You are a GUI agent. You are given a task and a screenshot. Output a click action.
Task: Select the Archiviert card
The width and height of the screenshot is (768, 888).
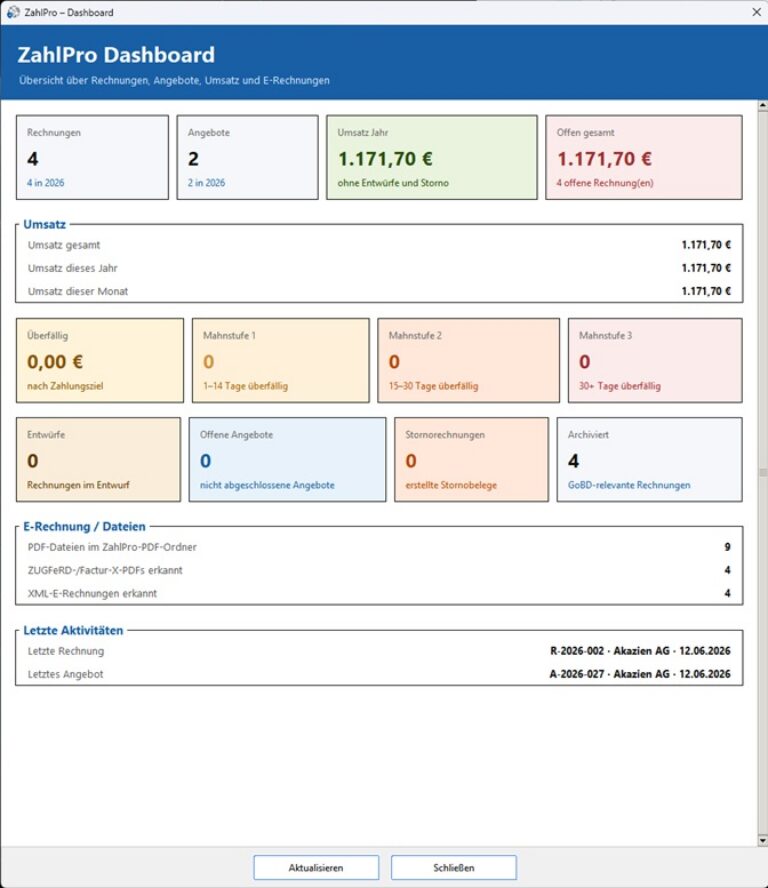click(649, 459)
